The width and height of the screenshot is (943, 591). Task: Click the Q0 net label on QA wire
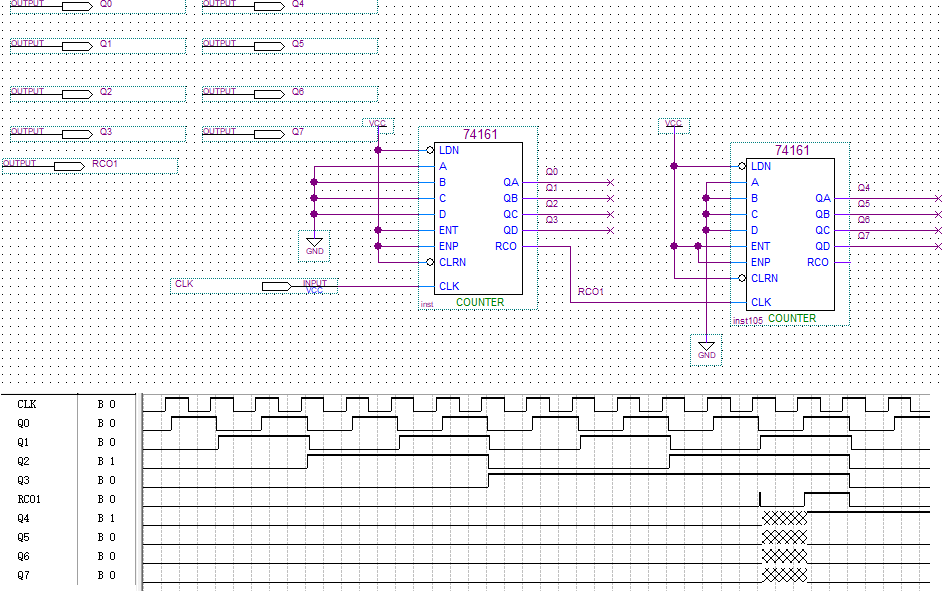(551, 172)
